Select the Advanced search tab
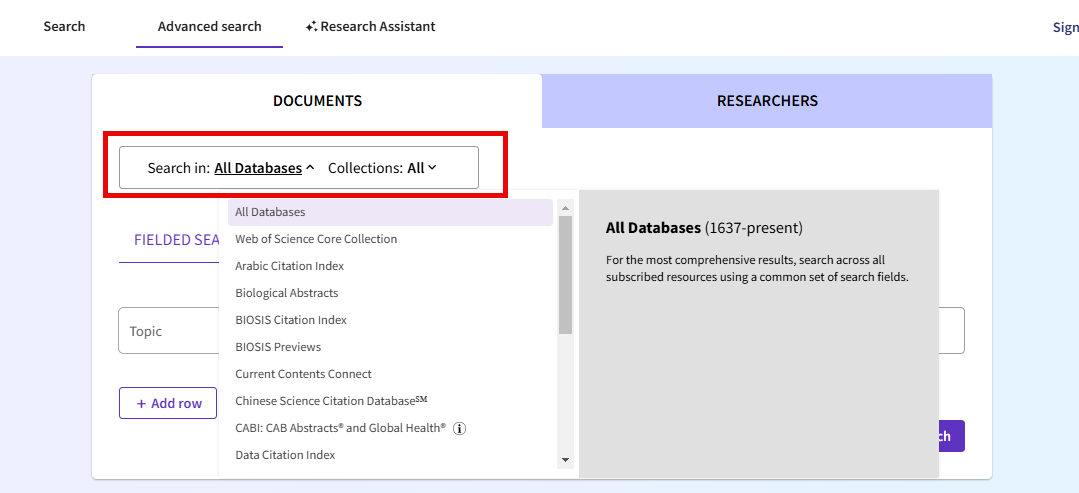The image size is (1079, 493). point(209,26)
